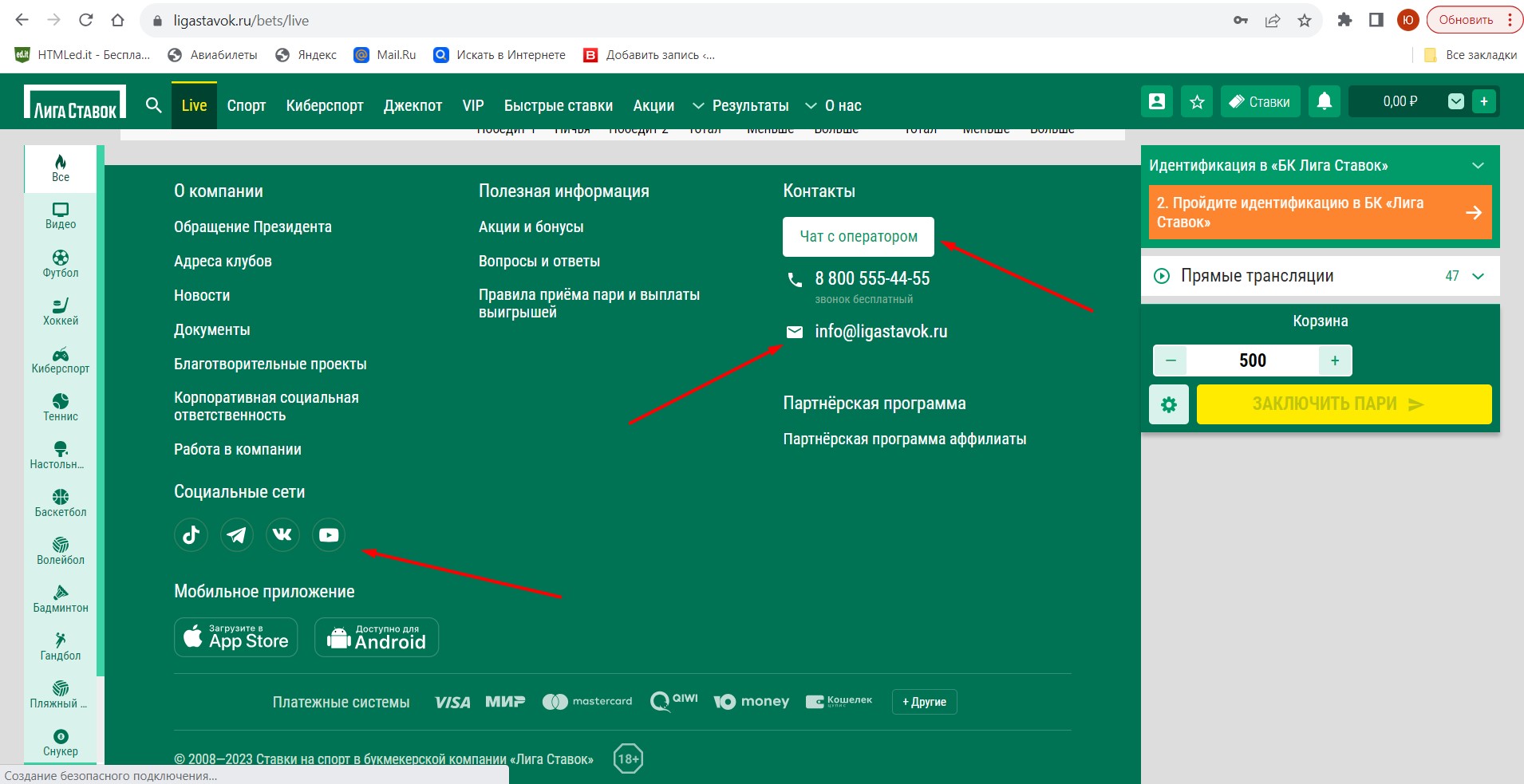Viewport: 1524px width, 784px height.
Task: Open the bet slip settings gear
Action: click(1169, 404)
